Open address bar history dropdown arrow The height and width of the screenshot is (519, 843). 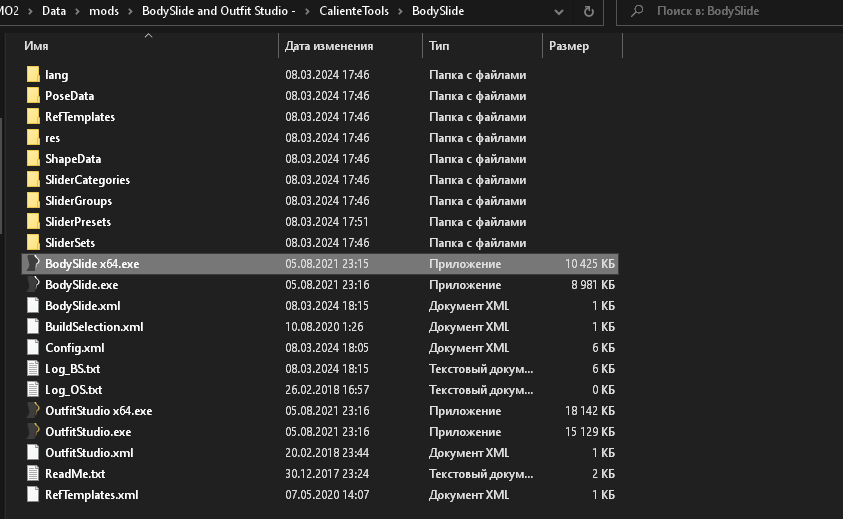click(559, 11)
